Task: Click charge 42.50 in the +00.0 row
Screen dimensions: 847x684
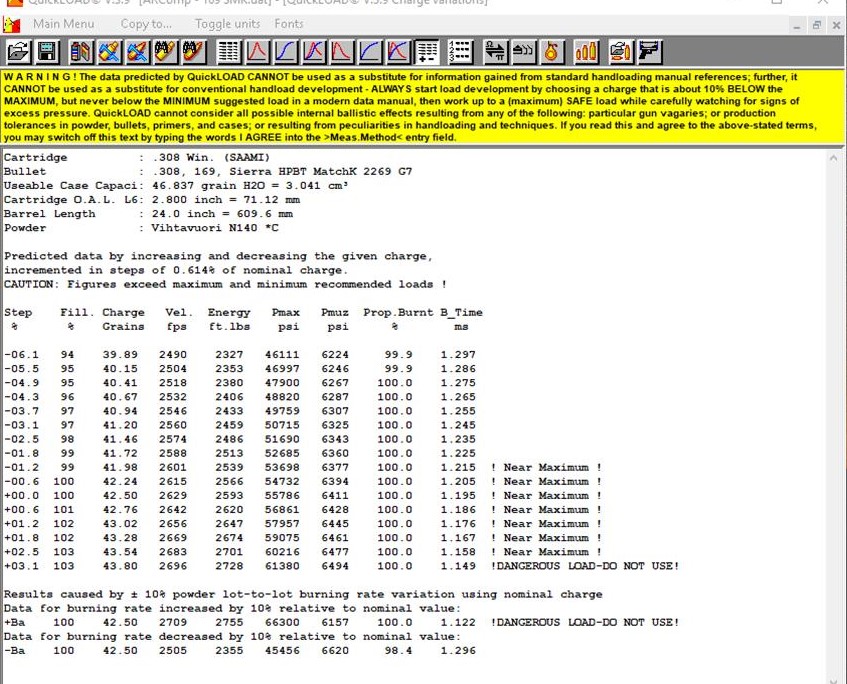Action: 120,495
